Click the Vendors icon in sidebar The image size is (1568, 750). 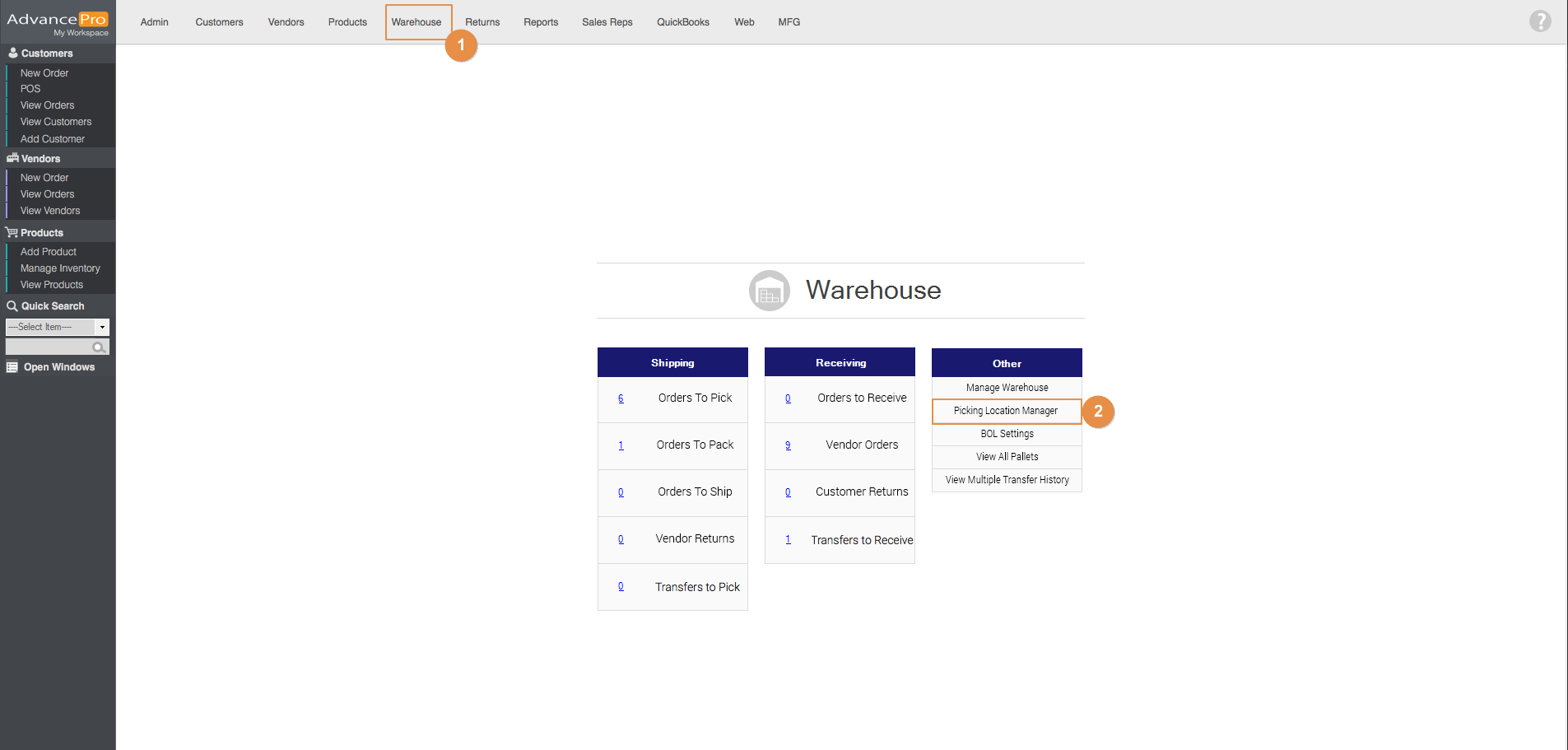[12, 158]
